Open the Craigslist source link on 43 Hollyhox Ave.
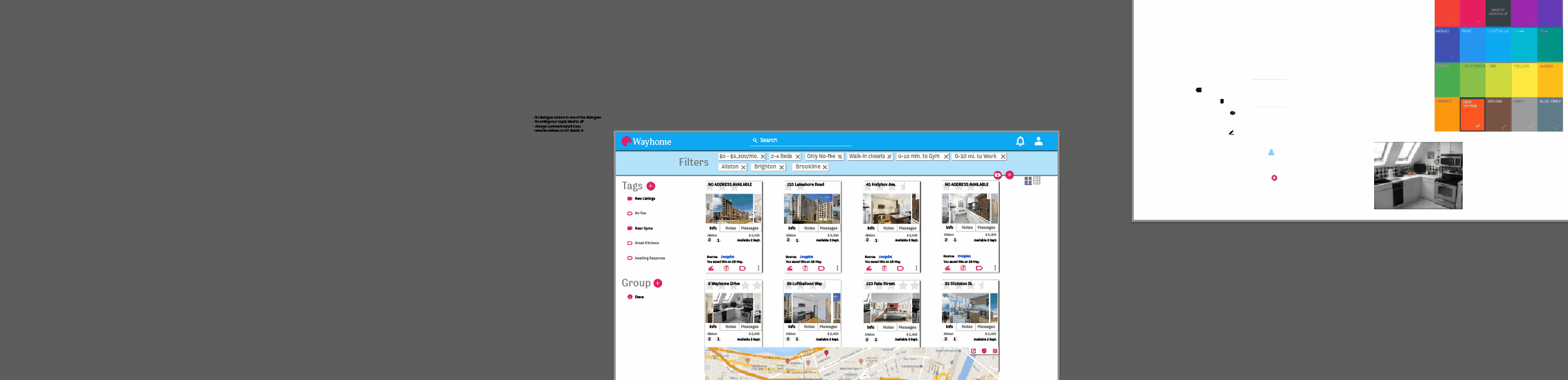The width and height of the screenshot is (1568, 380). [885, 257]
